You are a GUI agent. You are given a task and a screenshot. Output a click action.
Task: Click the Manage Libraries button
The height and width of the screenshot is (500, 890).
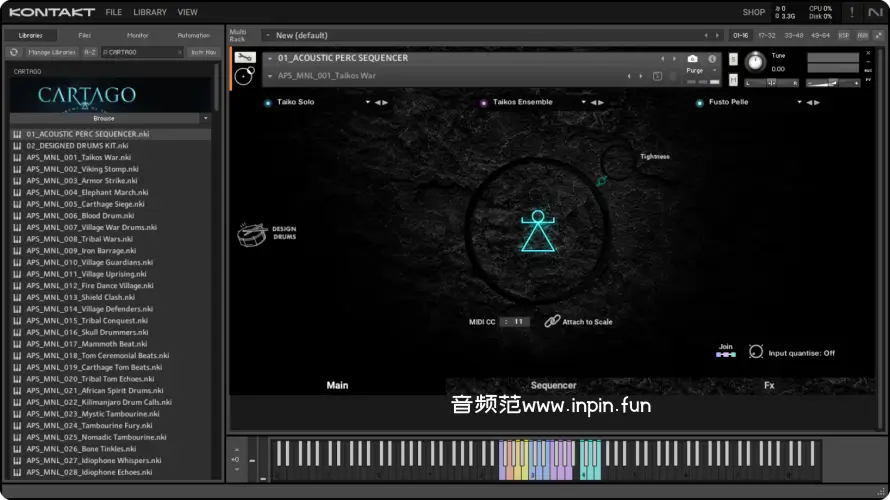(50, 51)
